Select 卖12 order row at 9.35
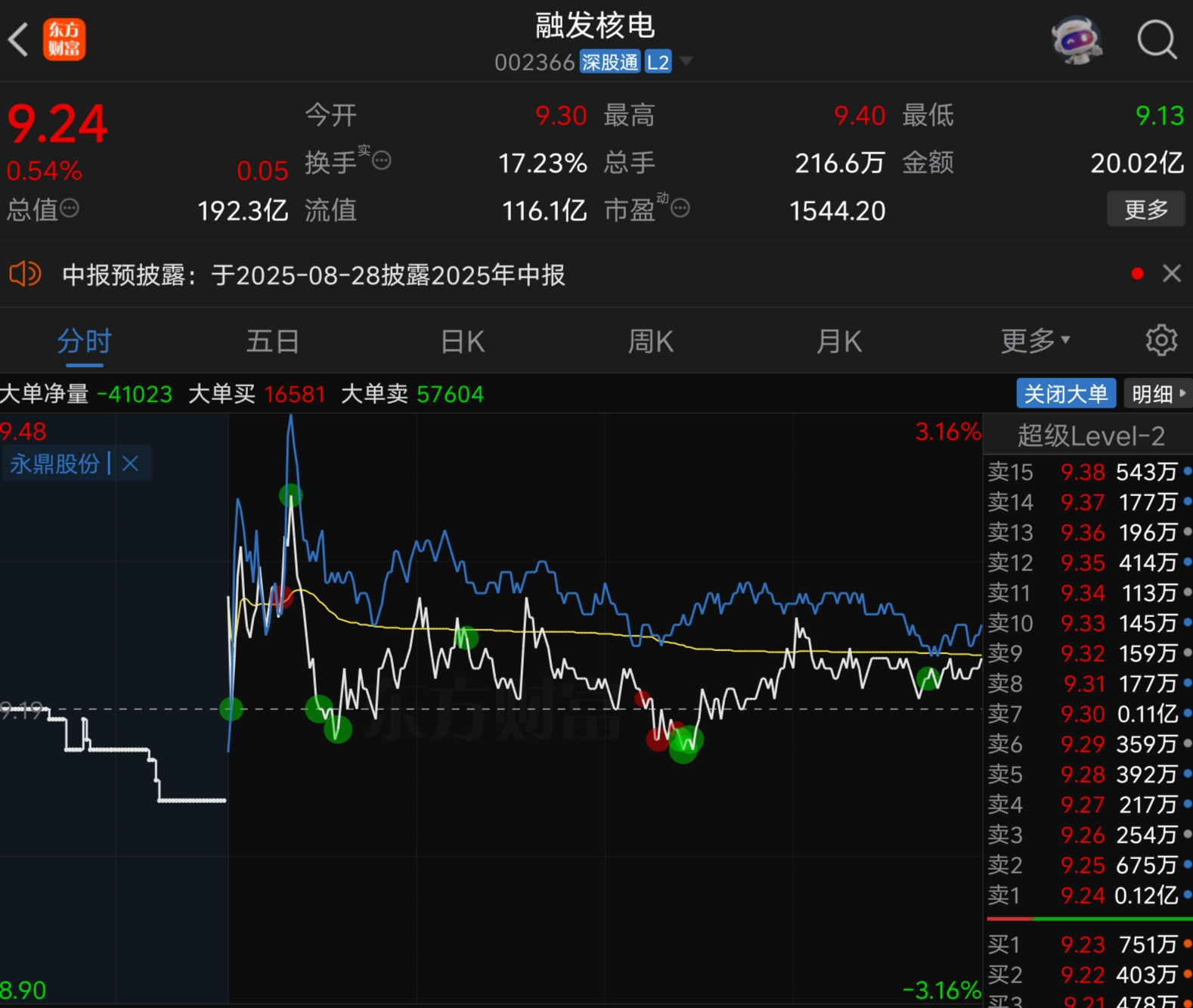Viewport: 1193px width, 1008px height. click(x=1089, y=563)
